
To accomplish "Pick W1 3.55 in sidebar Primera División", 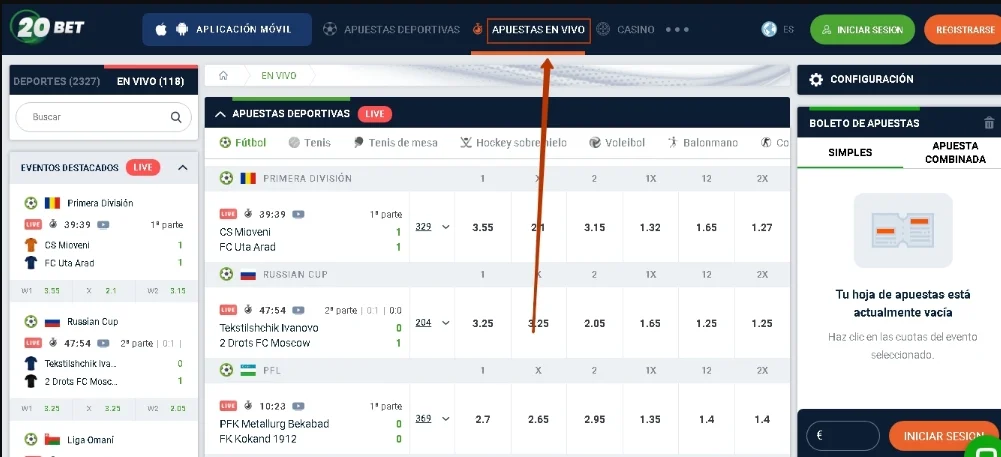I will click(x=41, y=291).
